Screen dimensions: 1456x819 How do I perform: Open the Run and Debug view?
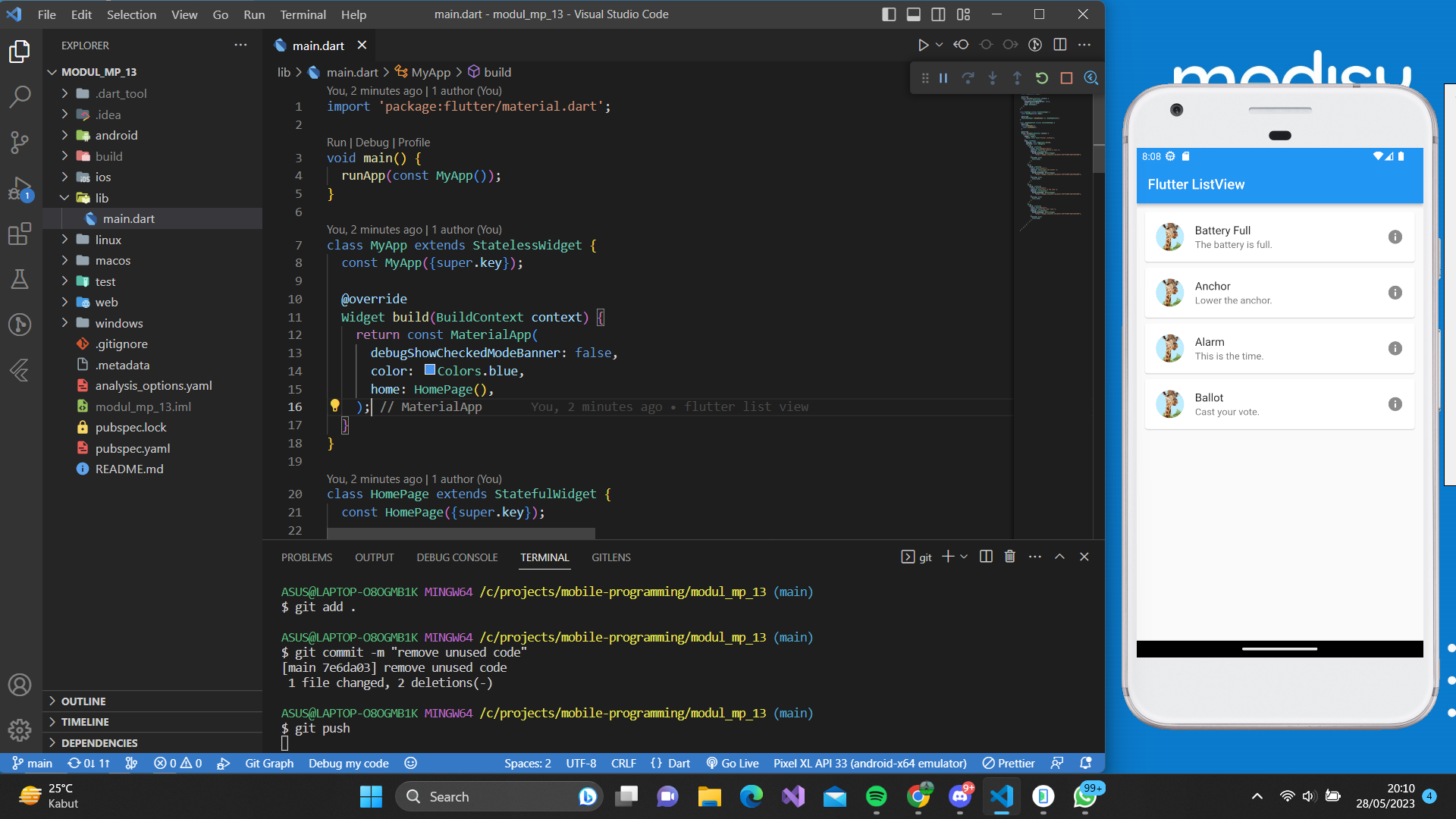click(20, 190)
